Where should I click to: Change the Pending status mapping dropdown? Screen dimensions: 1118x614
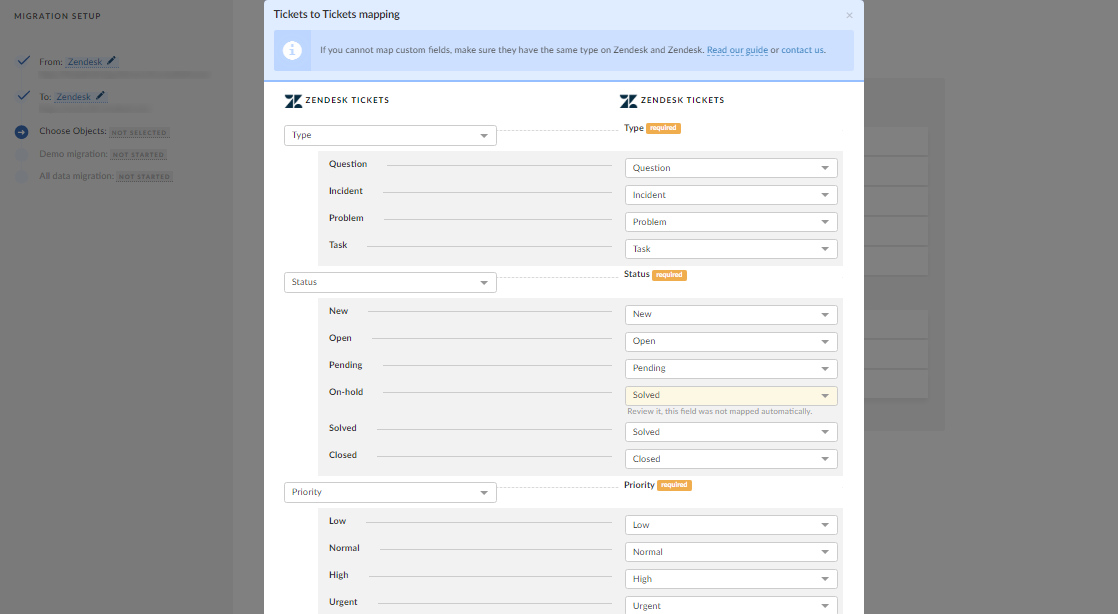click(731, 368)
